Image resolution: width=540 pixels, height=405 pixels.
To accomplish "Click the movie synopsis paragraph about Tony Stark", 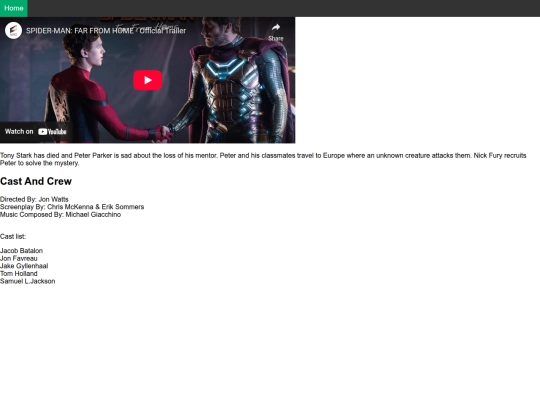I will click(x=263, y=159).
